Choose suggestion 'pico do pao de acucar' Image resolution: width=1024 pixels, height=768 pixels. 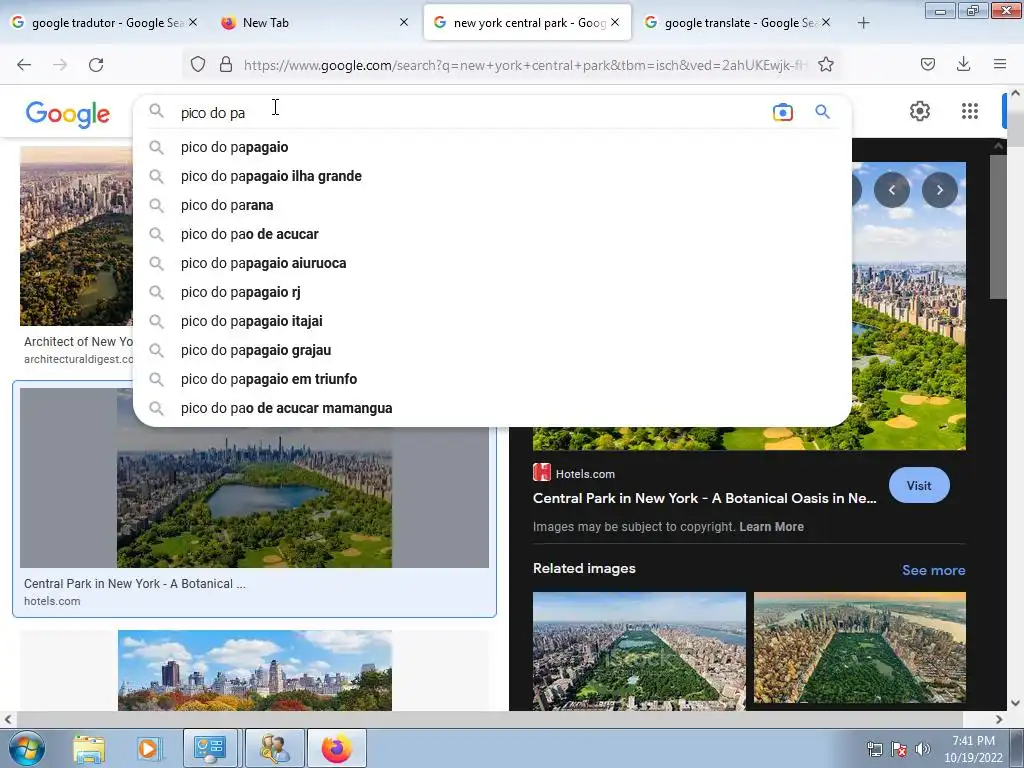coord(492,234)
